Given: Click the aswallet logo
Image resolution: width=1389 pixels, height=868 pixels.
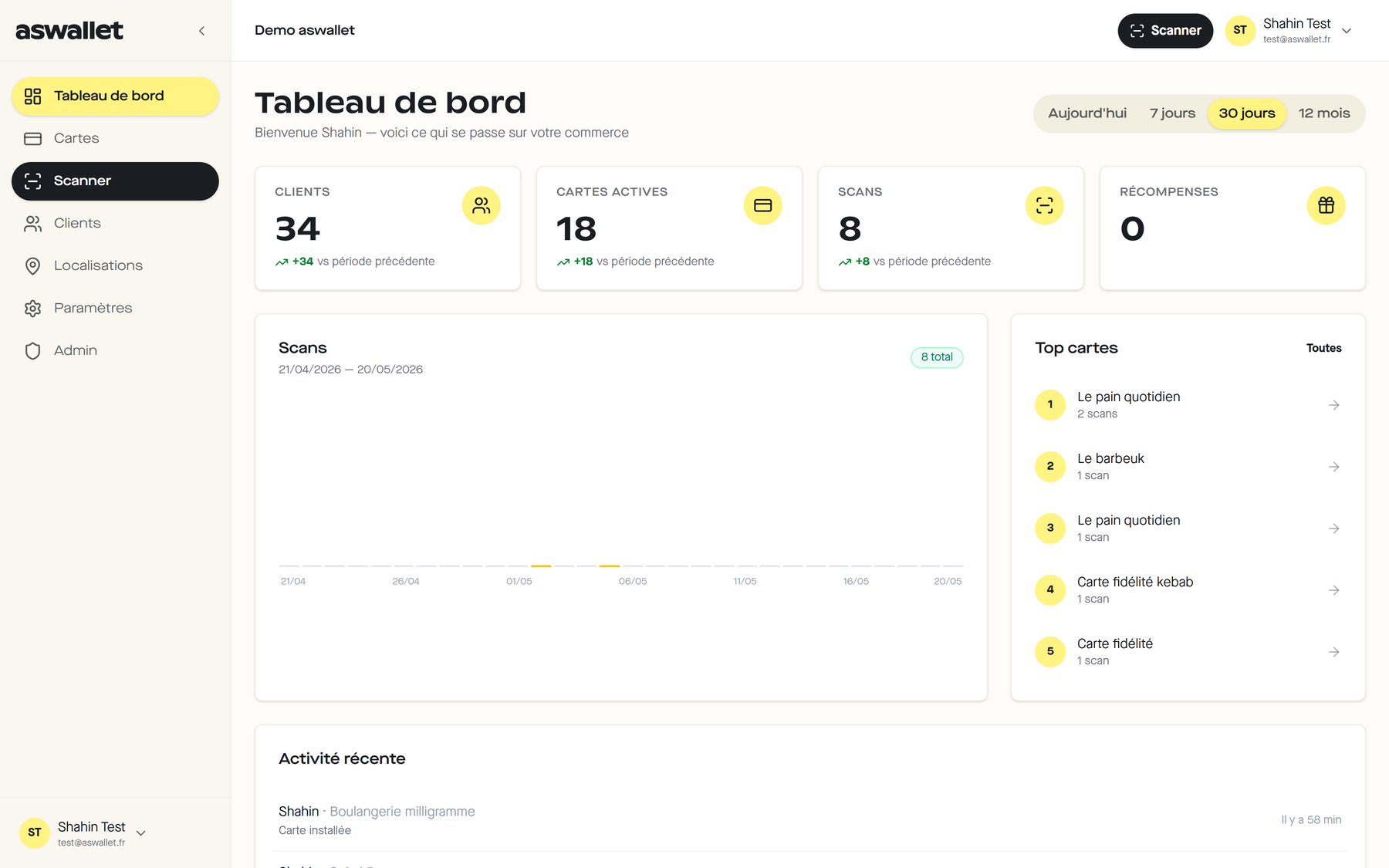Looking at the screenshot, I should coord(69,30).
